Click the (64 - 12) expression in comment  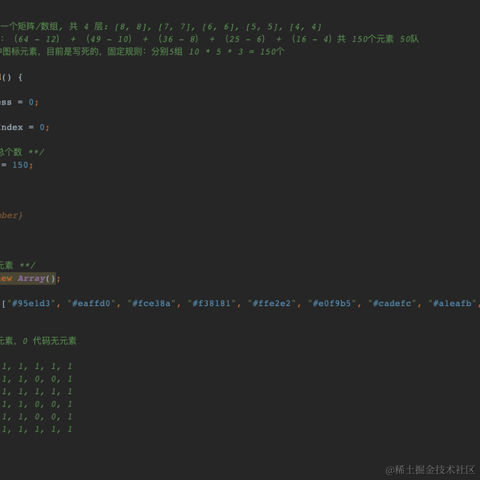[x=37, y=39]
